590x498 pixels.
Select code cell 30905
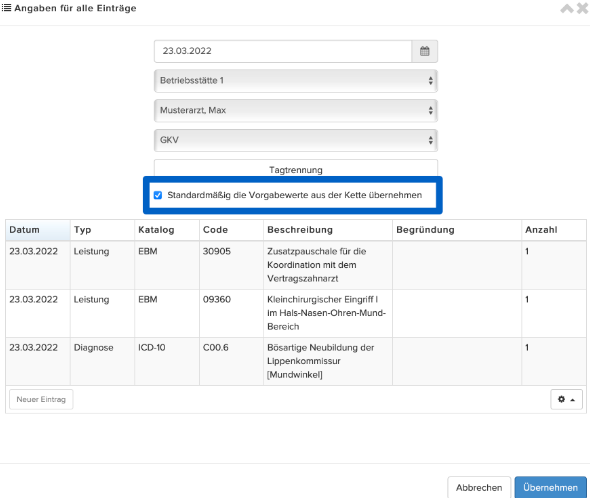[x=231, y=265]
